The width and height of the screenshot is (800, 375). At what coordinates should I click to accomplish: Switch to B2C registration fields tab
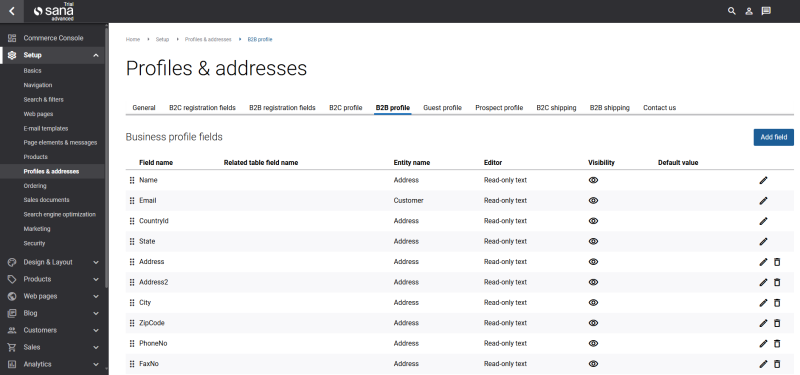pyautogui.click(x=203, y=108)
